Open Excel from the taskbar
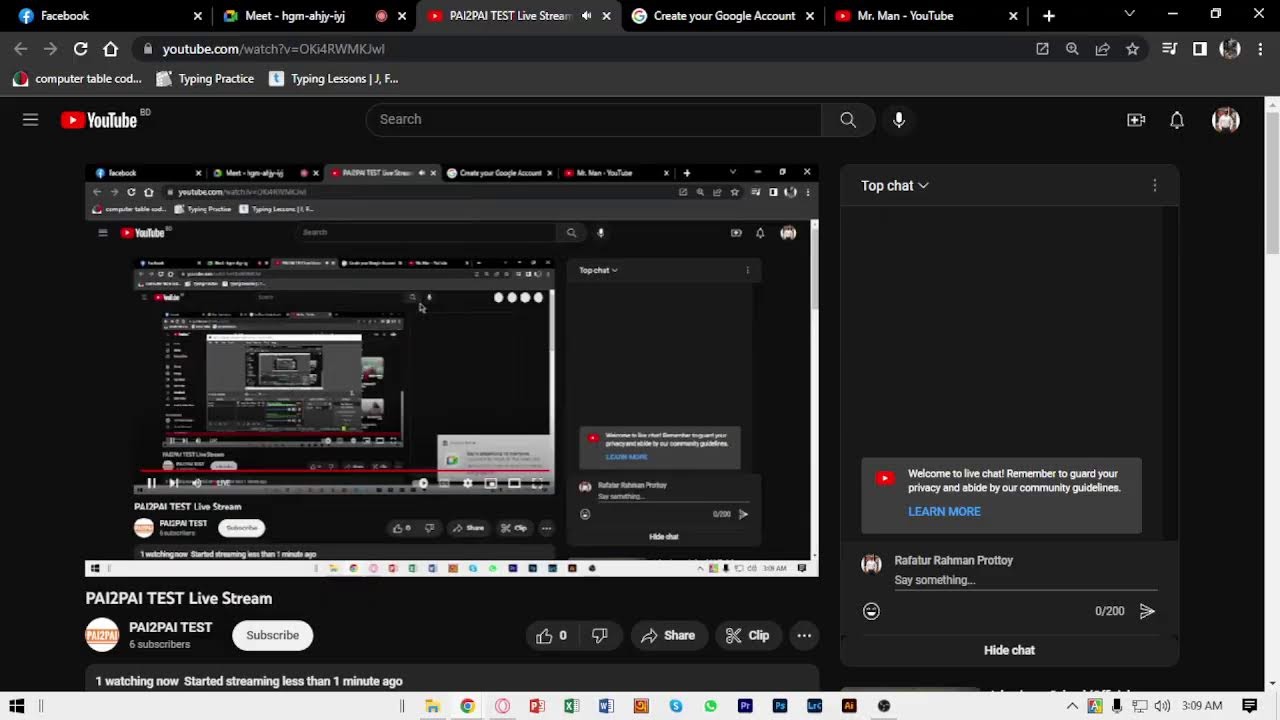This screenshot has width=1280, height=720. [571, 706]
